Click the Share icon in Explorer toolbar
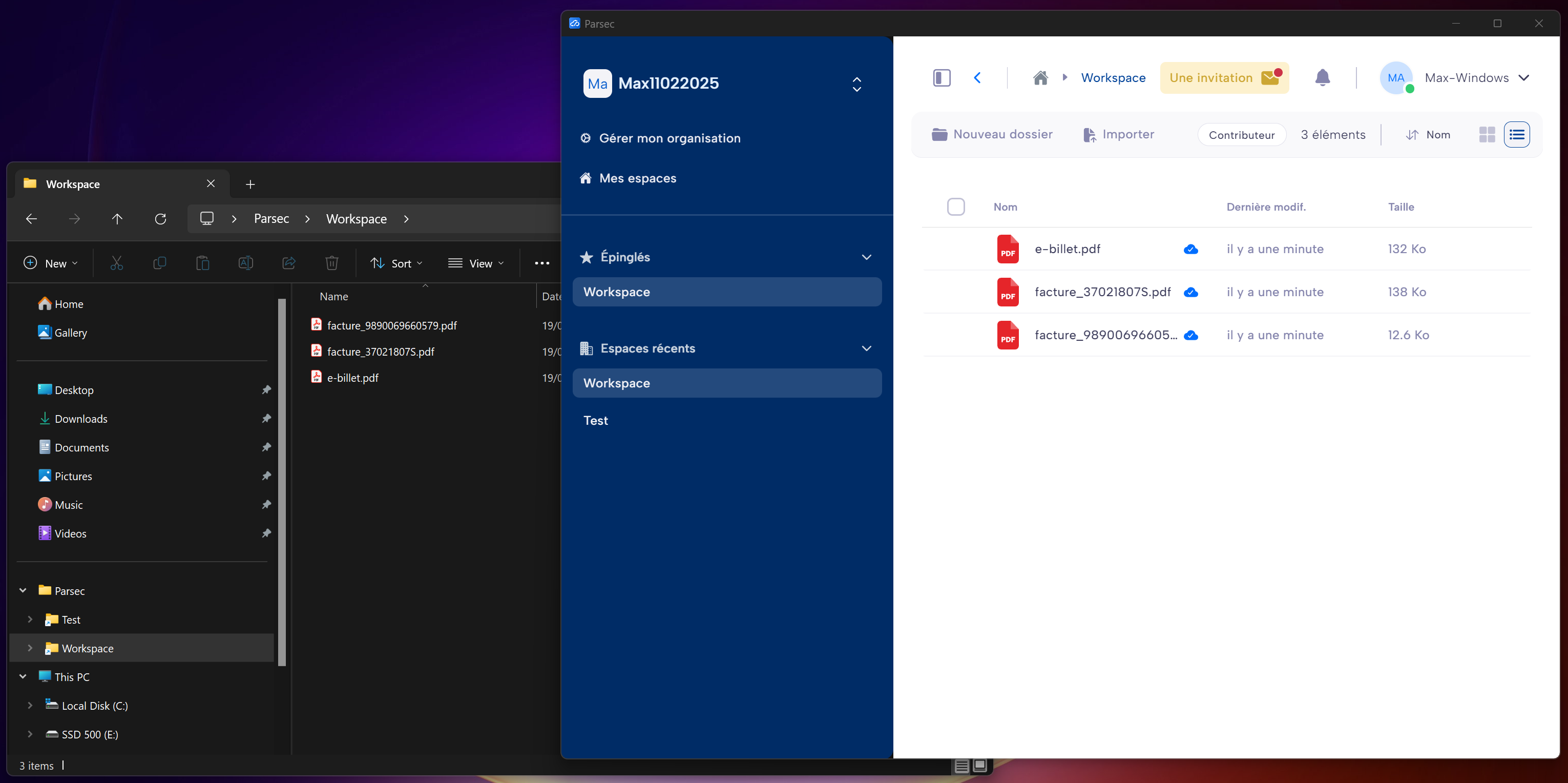 pos(288,263)
